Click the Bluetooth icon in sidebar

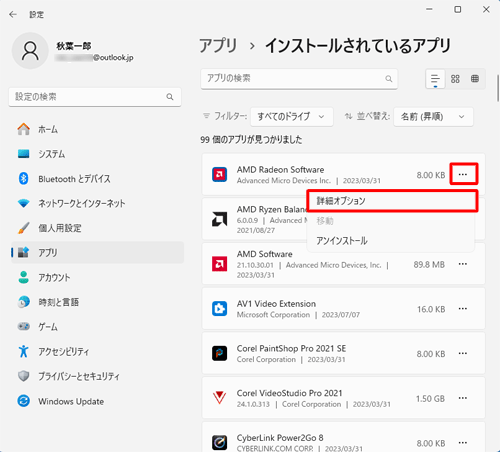point(23,178)
